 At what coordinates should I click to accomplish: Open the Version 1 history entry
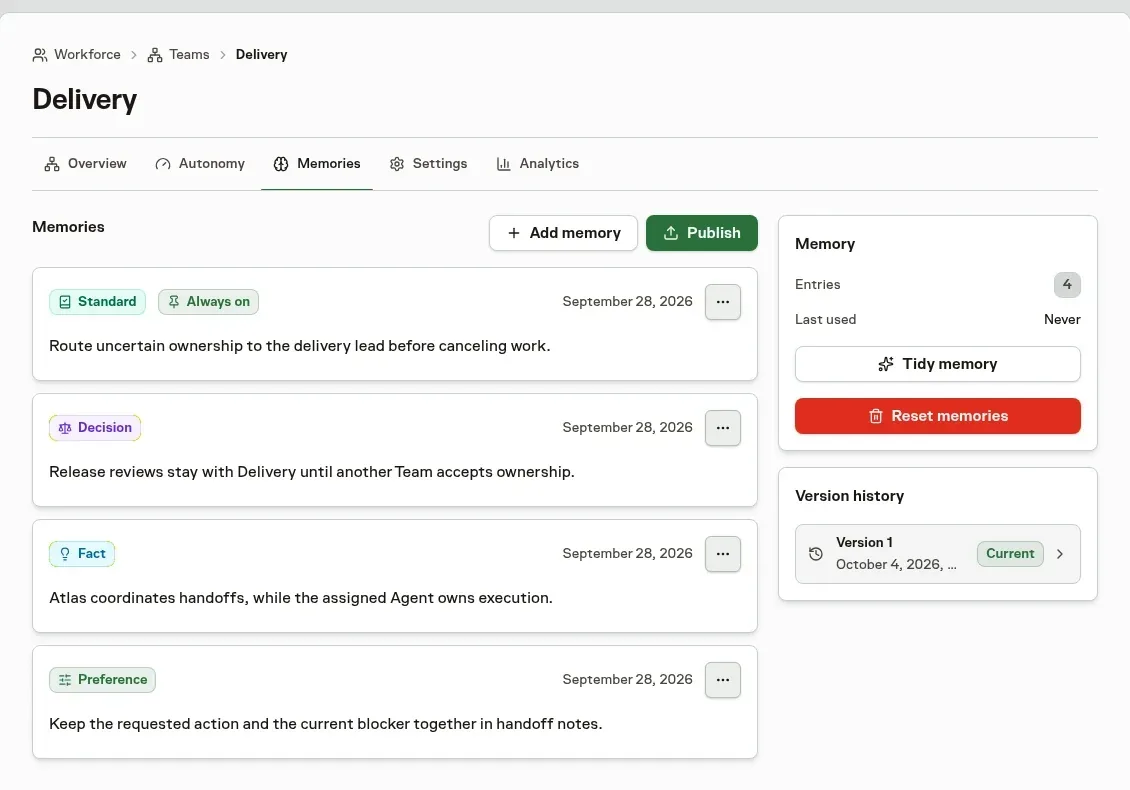[938, 554]
